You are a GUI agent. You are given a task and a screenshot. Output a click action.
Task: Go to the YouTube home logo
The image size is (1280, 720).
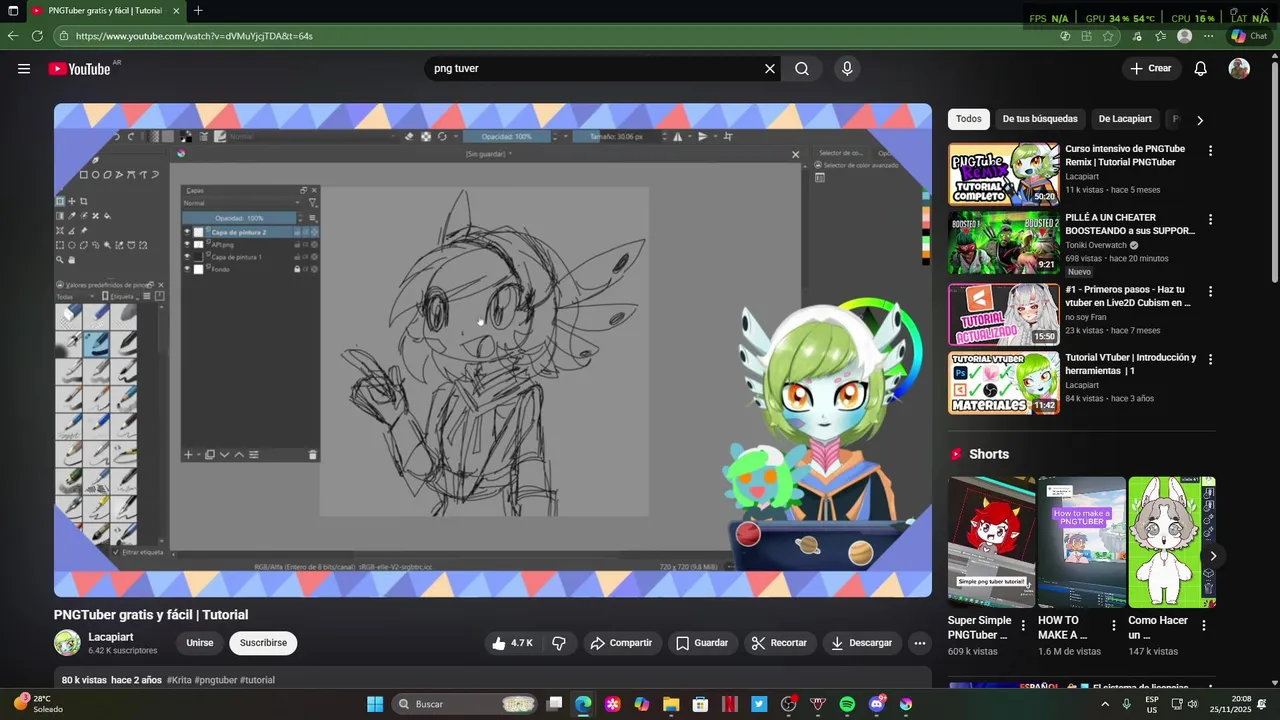tap(79, 69)
